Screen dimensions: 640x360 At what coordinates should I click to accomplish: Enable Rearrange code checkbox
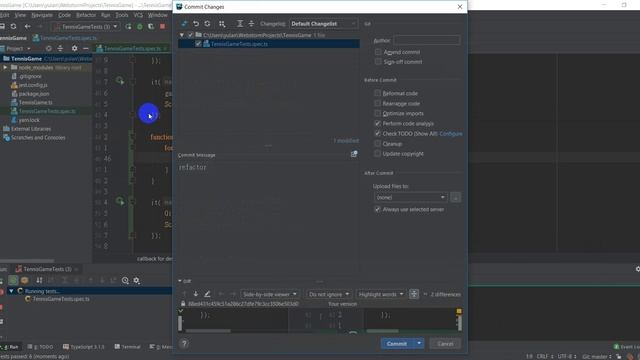click(378, 103)
